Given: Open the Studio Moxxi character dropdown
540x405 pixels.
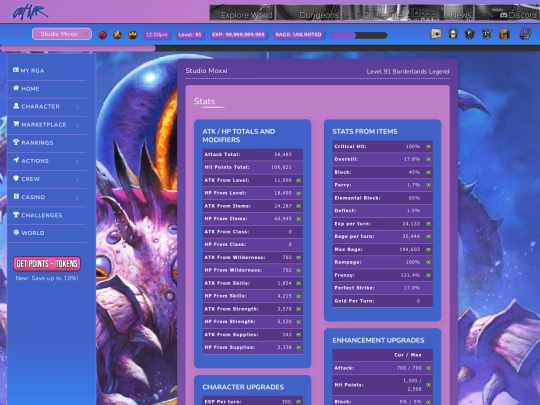Looking at the screenshot, I should coord(62,34).
